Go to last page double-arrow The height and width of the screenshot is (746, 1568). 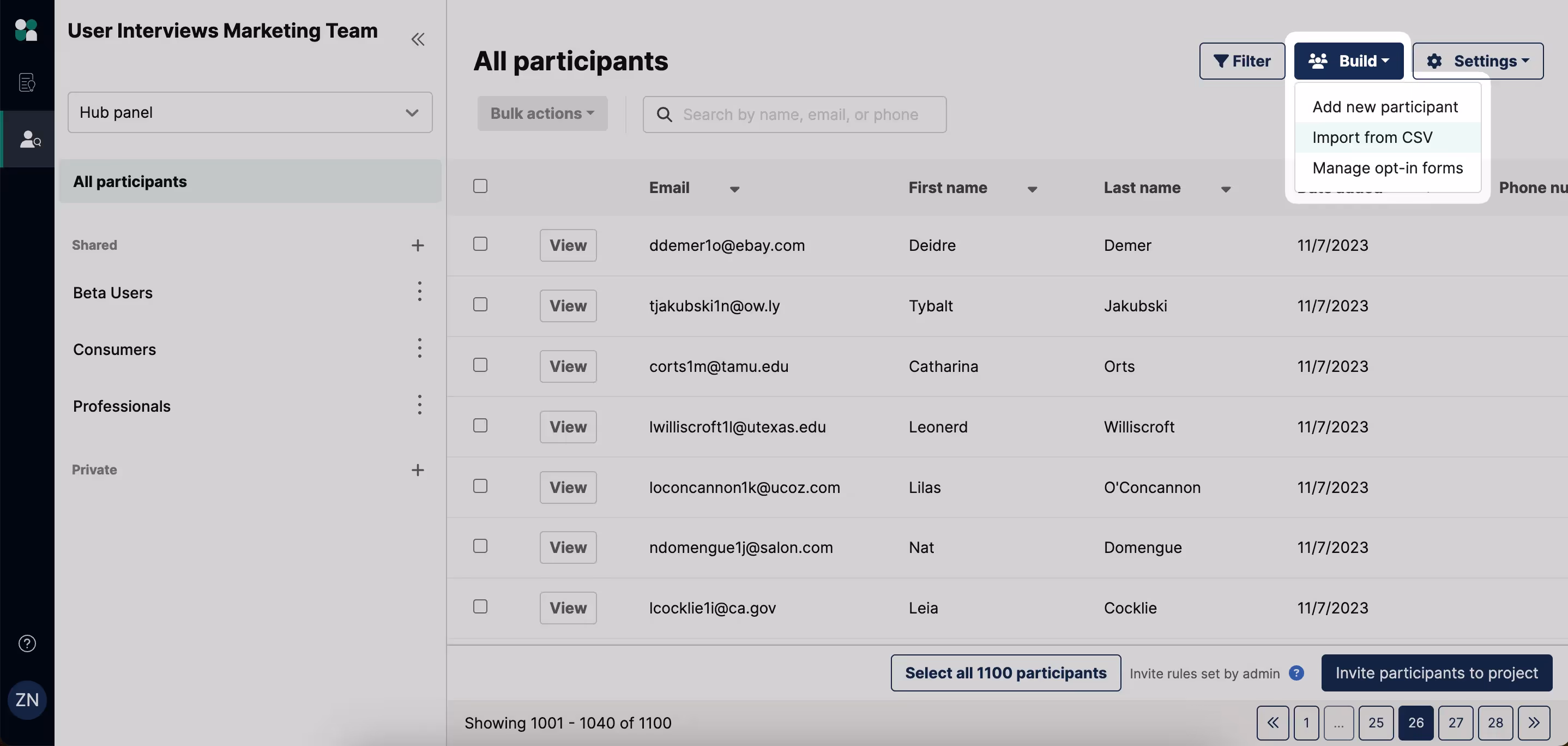pos(1533,723)
